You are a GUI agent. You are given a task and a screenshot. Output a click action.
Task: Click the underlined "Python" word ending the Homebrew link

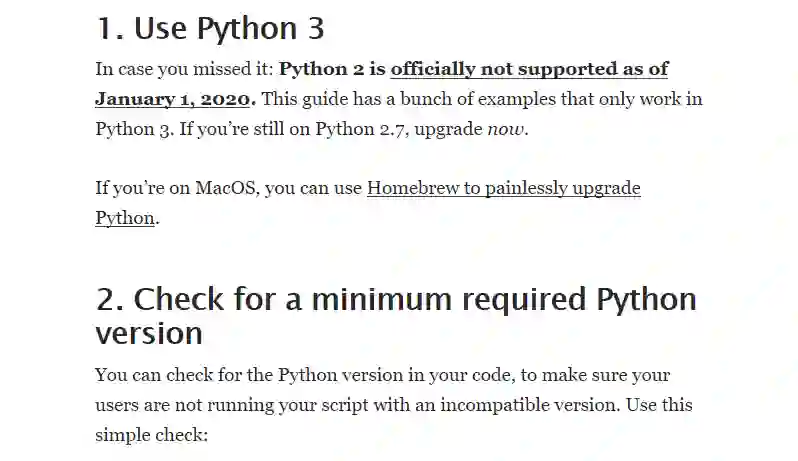click(x=125, y=218)
